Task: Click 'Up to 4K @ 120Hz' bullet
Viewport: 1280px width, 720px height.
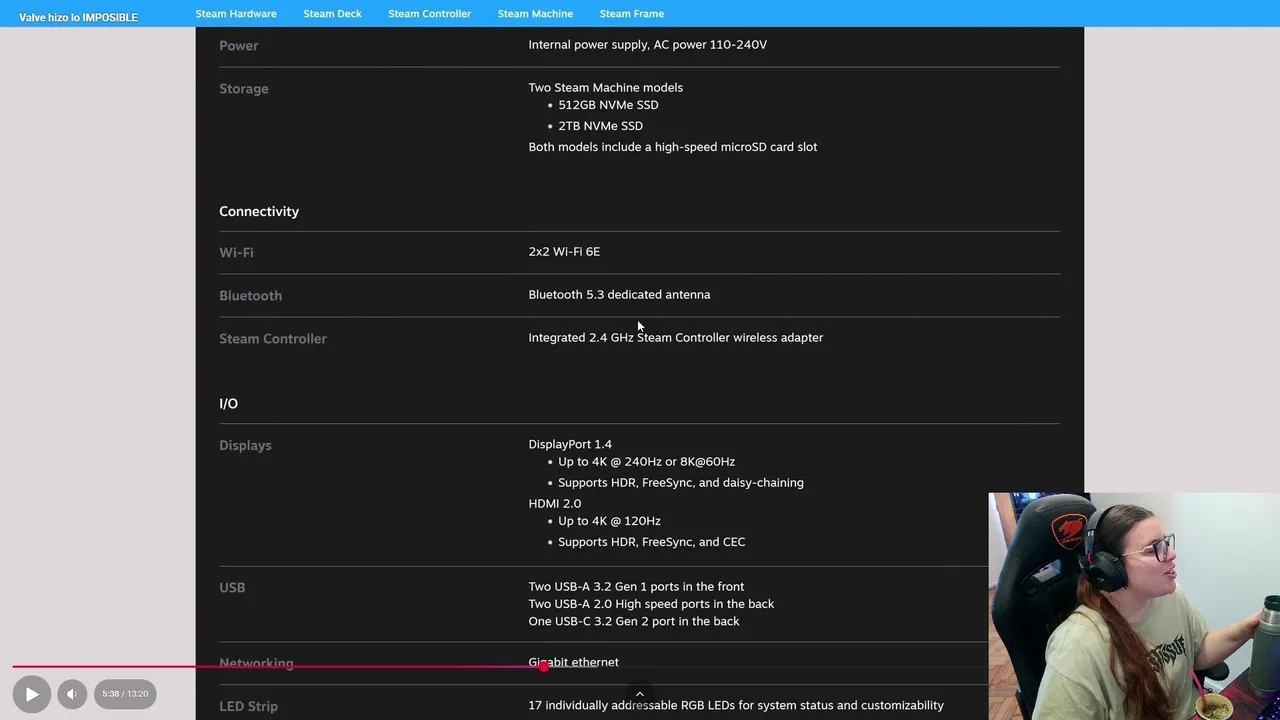Action: pos(609,521)
